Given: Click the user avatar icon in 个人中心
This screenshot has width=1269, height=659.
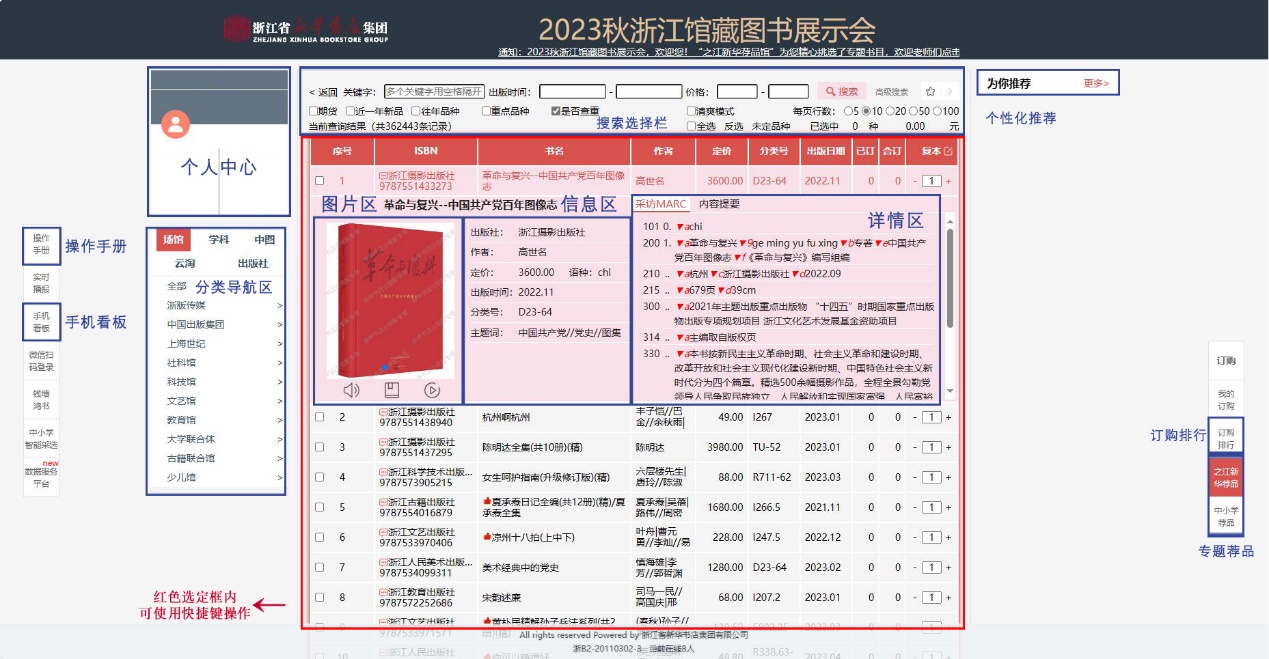Looking at the screenshot, I should coord(176,125).
